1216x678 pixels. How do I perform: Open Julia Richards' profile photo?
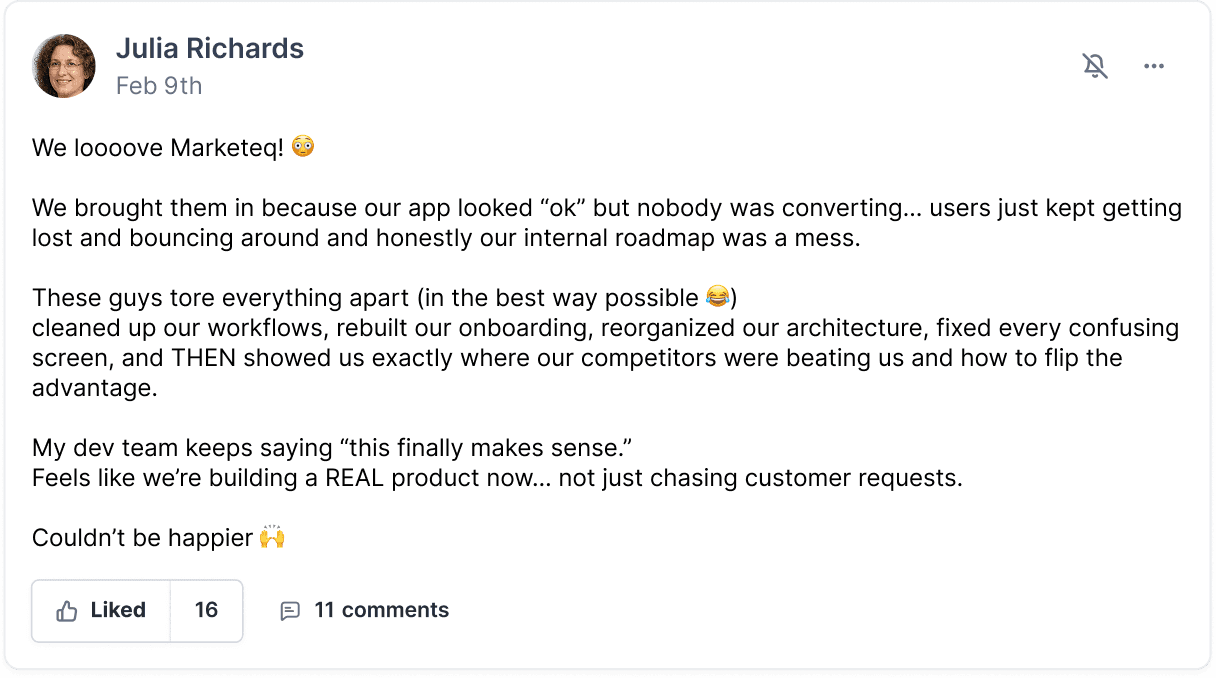point(64,66)
